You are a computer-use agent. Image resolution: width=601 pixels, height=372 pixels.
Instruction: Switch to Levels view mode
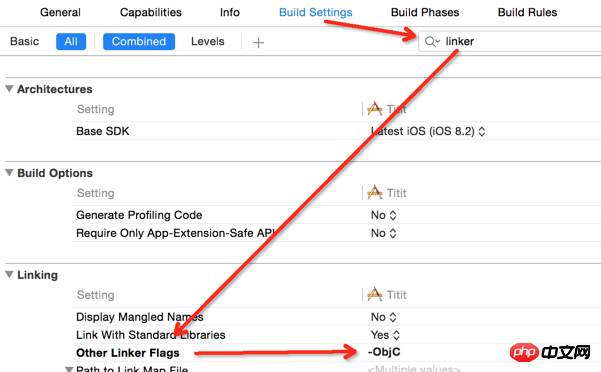click(x=208, y=41)
